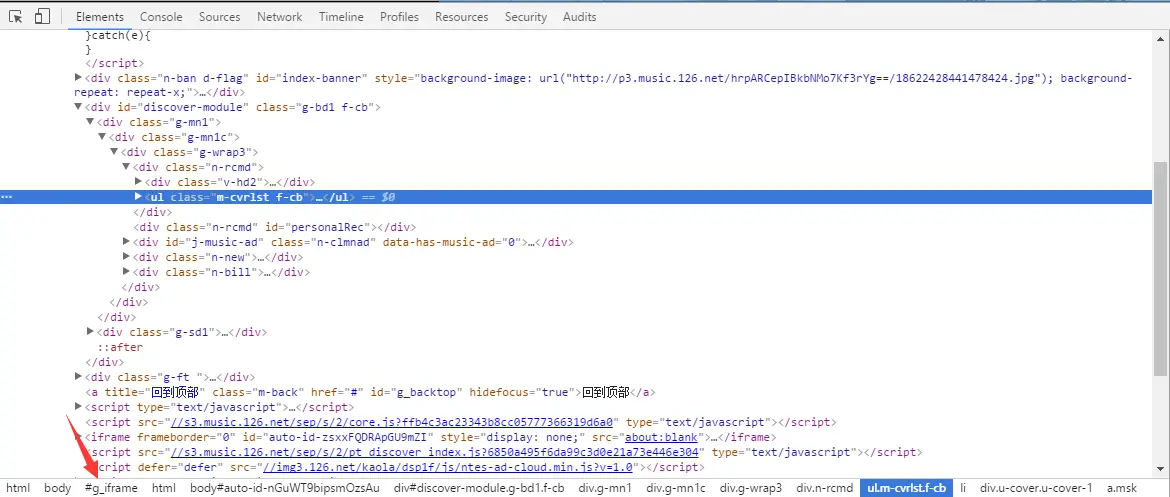The width and height of the screenshot is (1170, 497).
Task: Expand the n-bill div node
Action: click(126, 272)
